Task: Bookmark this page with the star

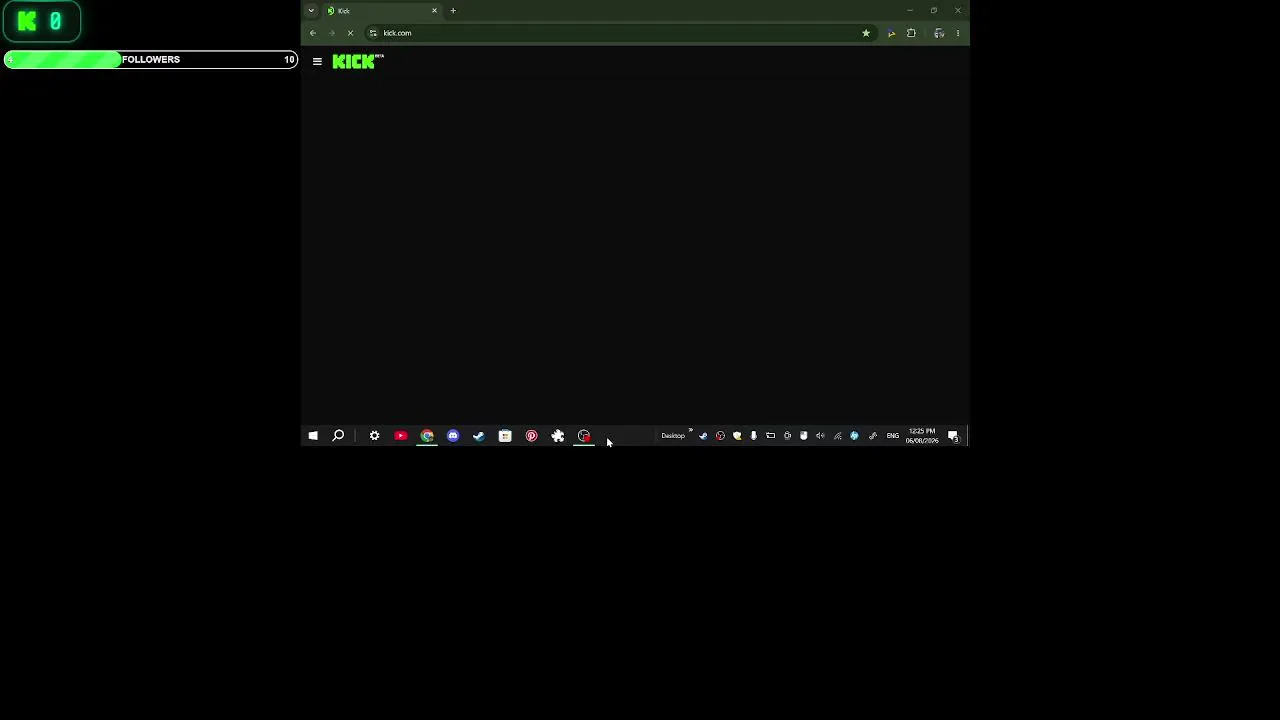Action: [x=866, y=33]
